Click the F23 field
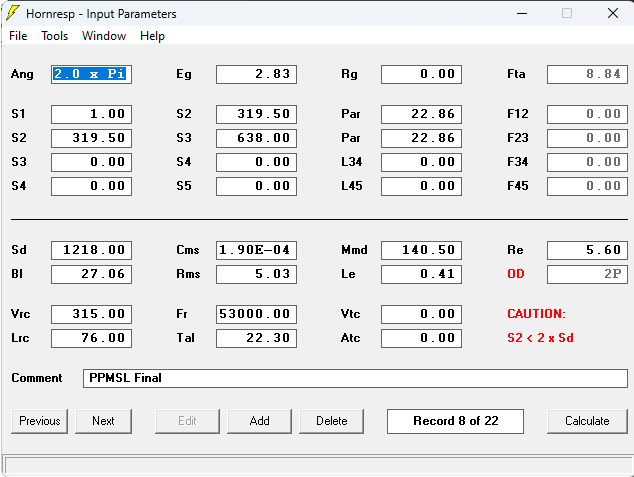The width and height of the screenshot is (634, 477). pos(588,138)
